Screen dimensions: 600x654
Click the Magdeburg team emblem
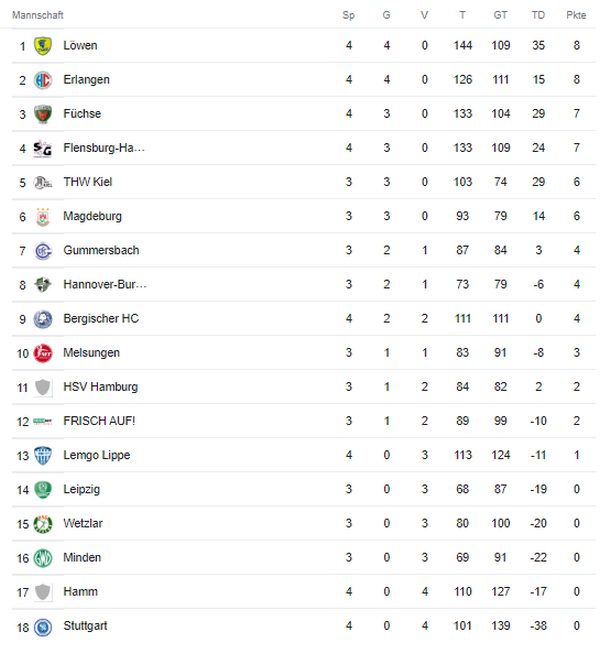[43, 216]
